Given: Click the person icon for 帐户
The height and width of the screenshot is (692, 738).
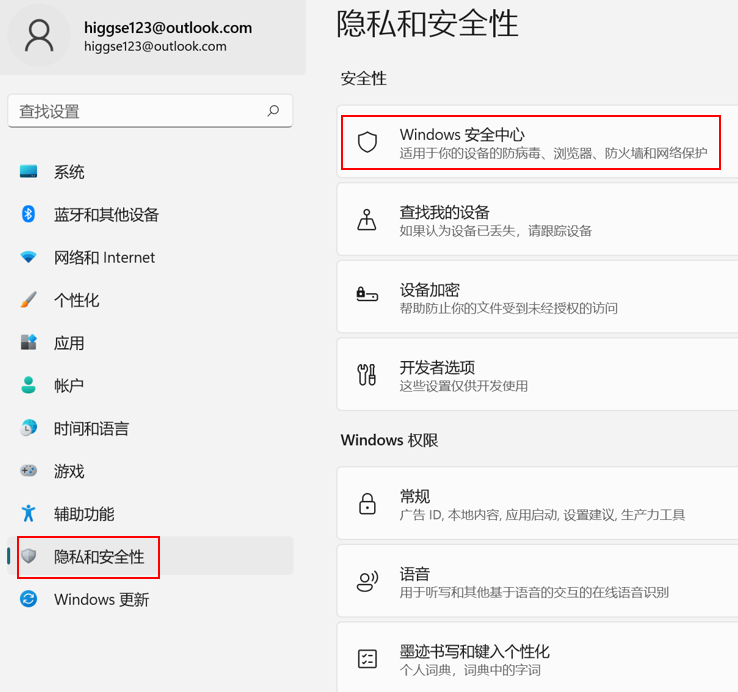Looking at the screenshot, I should (x=29, y=385).
